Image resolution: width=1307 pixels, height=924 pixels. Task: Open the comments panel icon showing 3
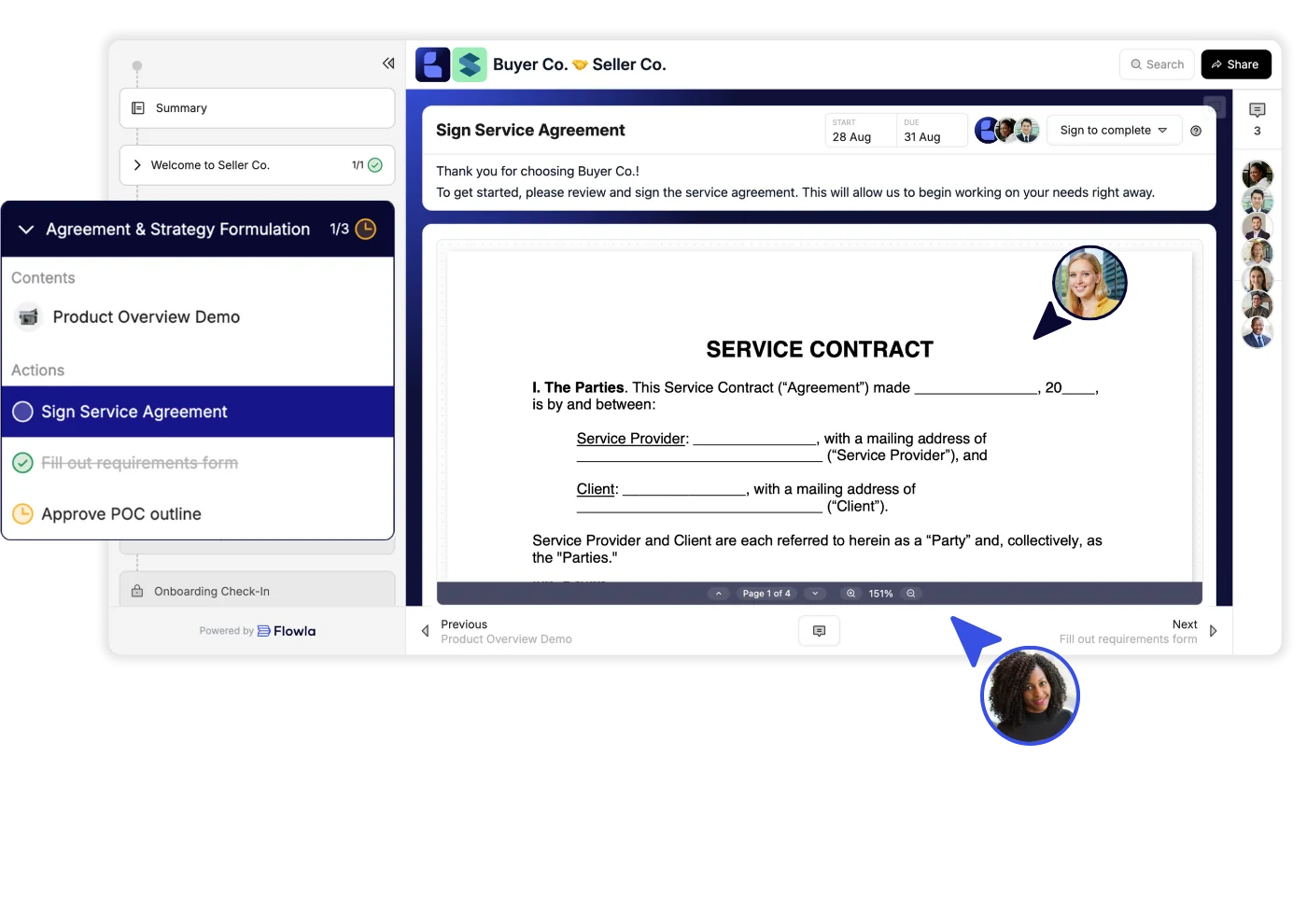tap(1258, 110)
